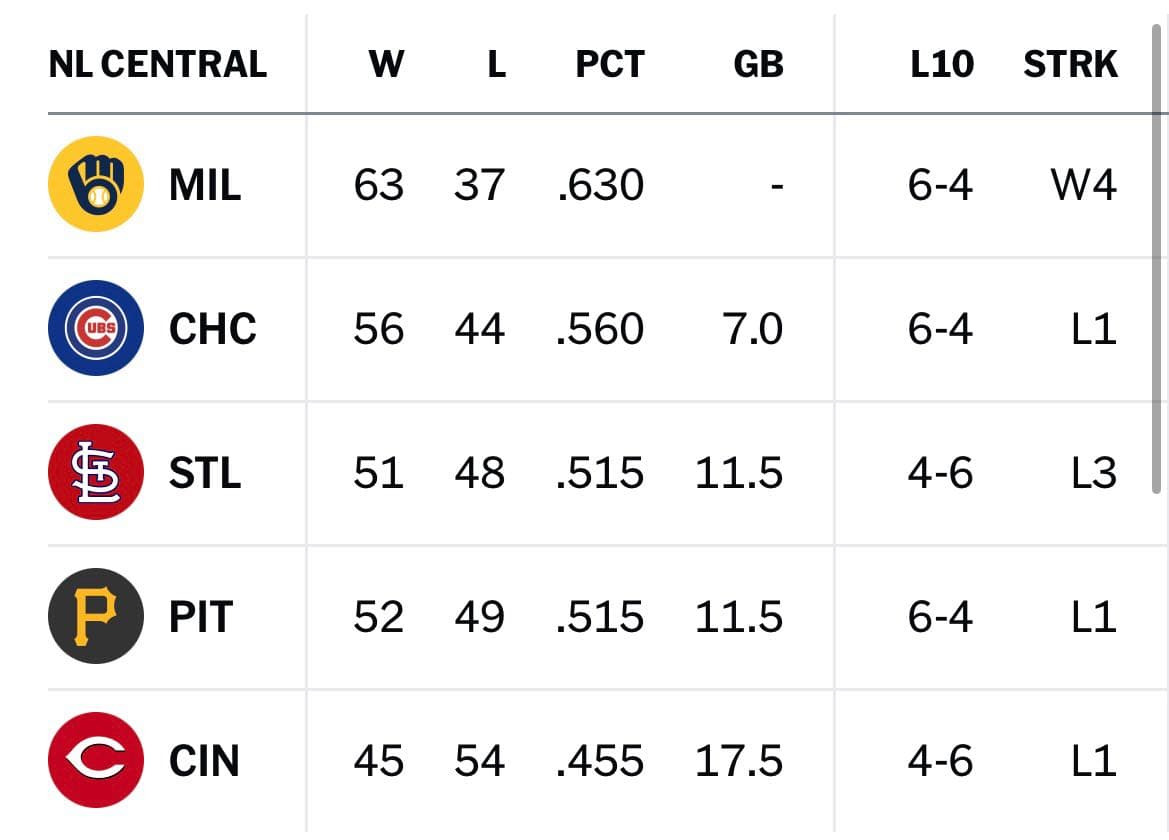Image resolution: width=1169 pixels, height=840 pixels.
Task: Select Milwaukee's W4 streak cell
Action: [1083, 185]
